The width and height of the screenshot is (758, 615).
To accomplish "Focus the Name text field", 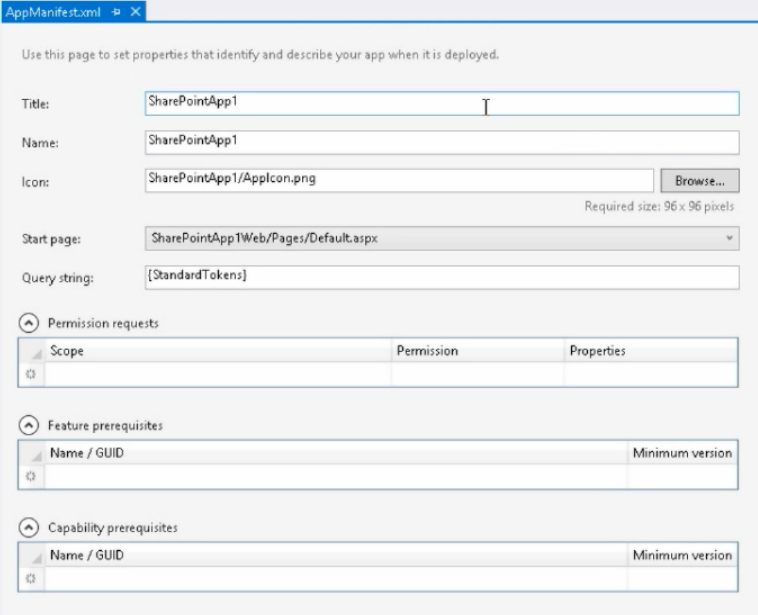I will [x=442, y=143].
